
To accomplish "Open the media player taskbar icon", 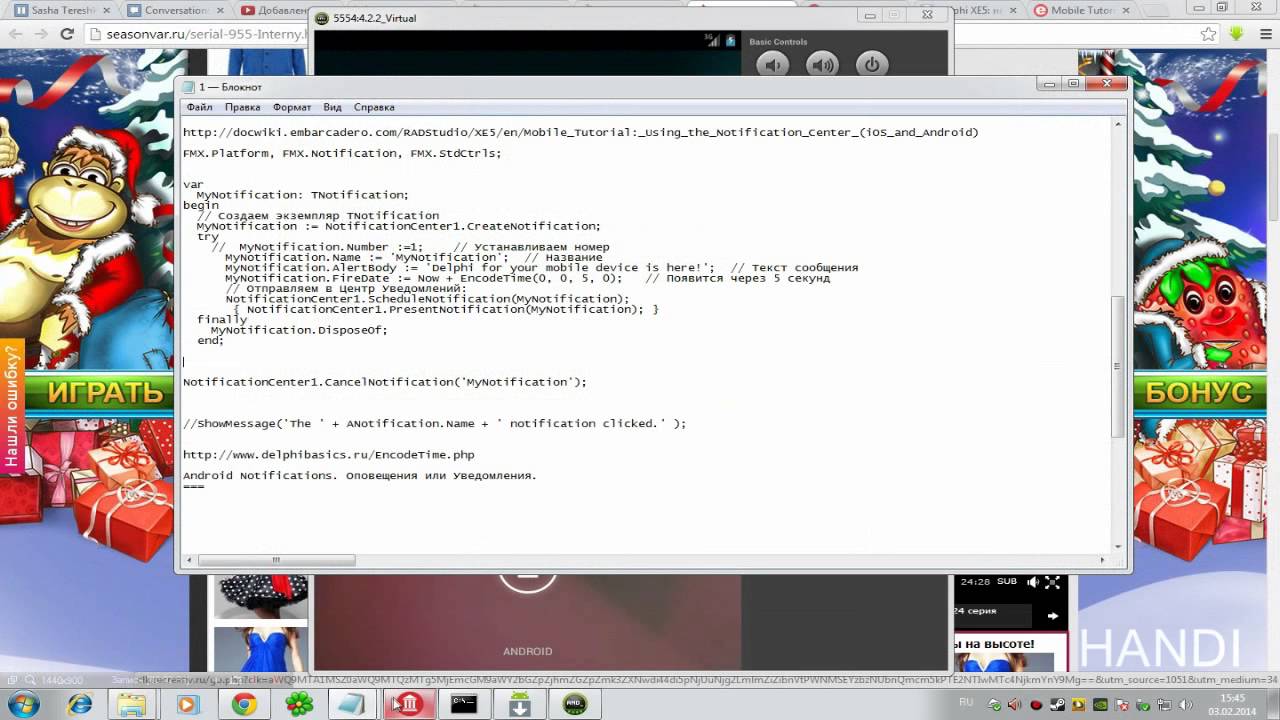I will pyautogui.click(x=187, y=704).
